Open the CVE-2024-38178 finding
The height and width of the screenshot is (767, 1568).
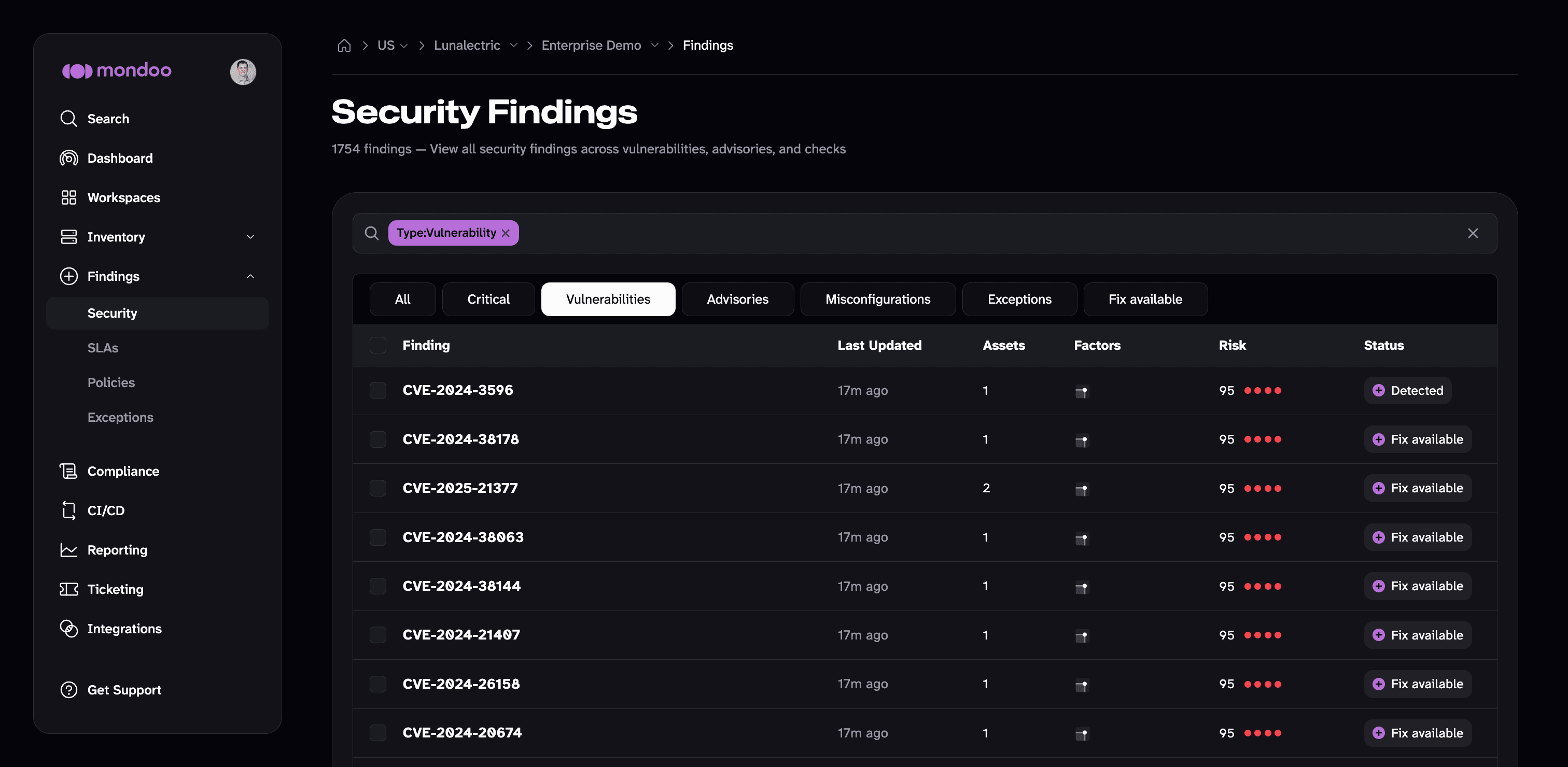pyautogui.click(x=461, y=439)
